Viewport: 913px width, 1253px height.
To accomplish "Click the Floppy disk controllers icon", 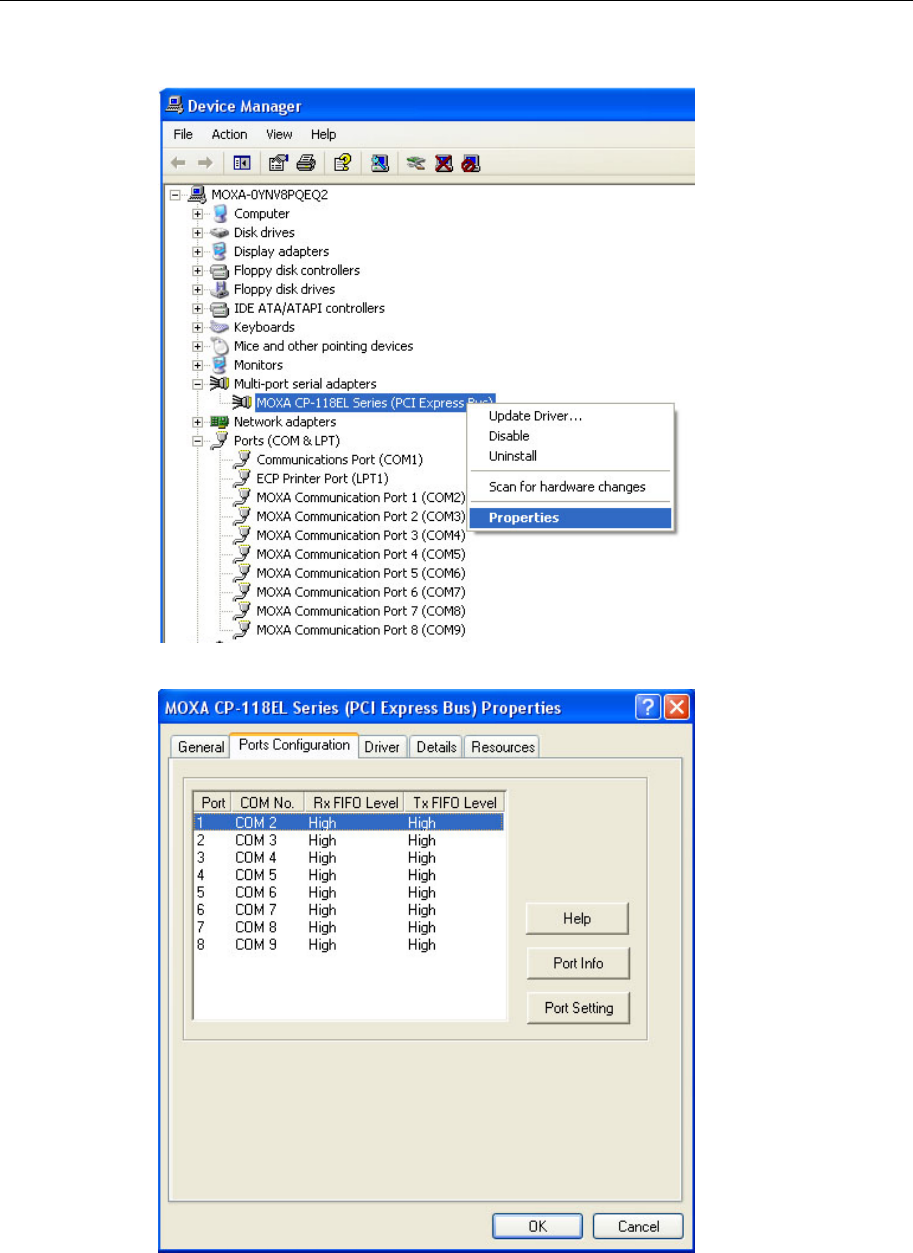I will point(219,271).
